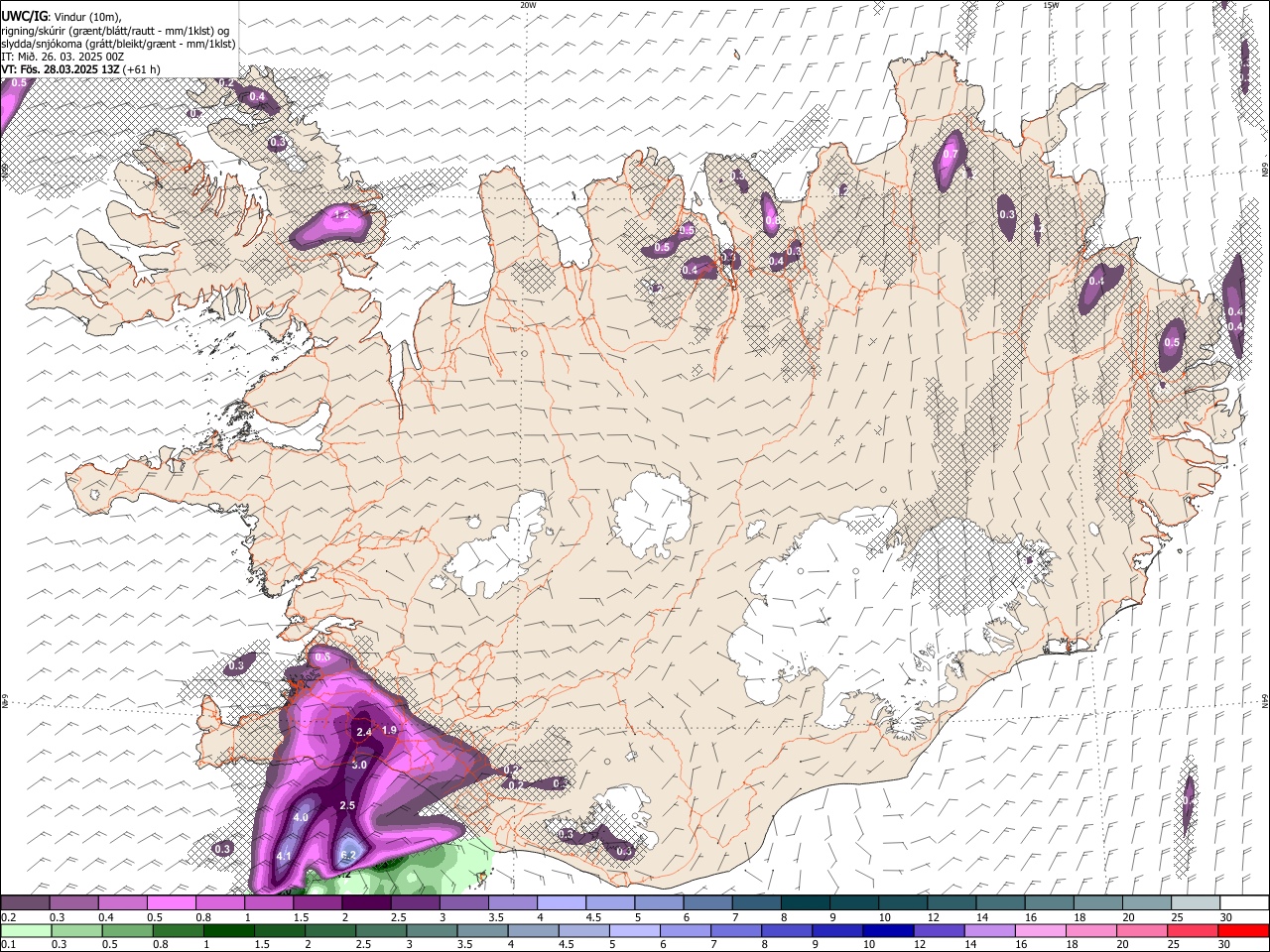Click the '2.4' snowfall label
Image resolution: width=1270 pixels, height=952 pixels.
click(363, 732)
